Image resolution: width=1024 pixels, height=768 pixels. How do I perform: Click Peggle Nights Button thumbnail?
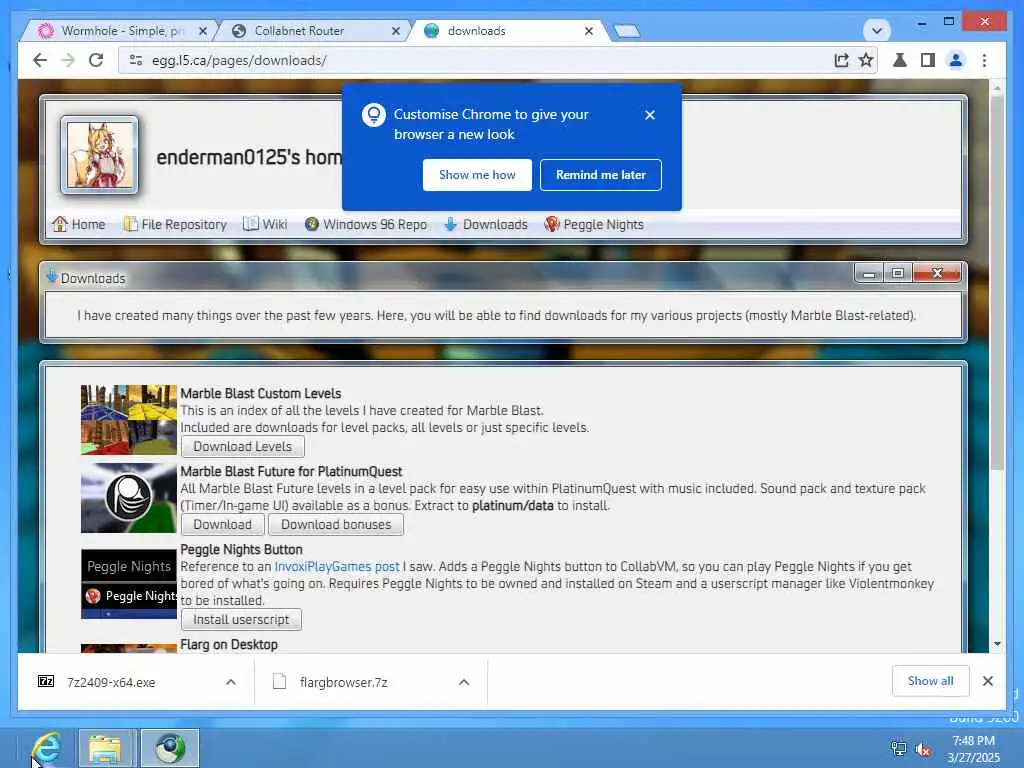click(x=129, y=584)
